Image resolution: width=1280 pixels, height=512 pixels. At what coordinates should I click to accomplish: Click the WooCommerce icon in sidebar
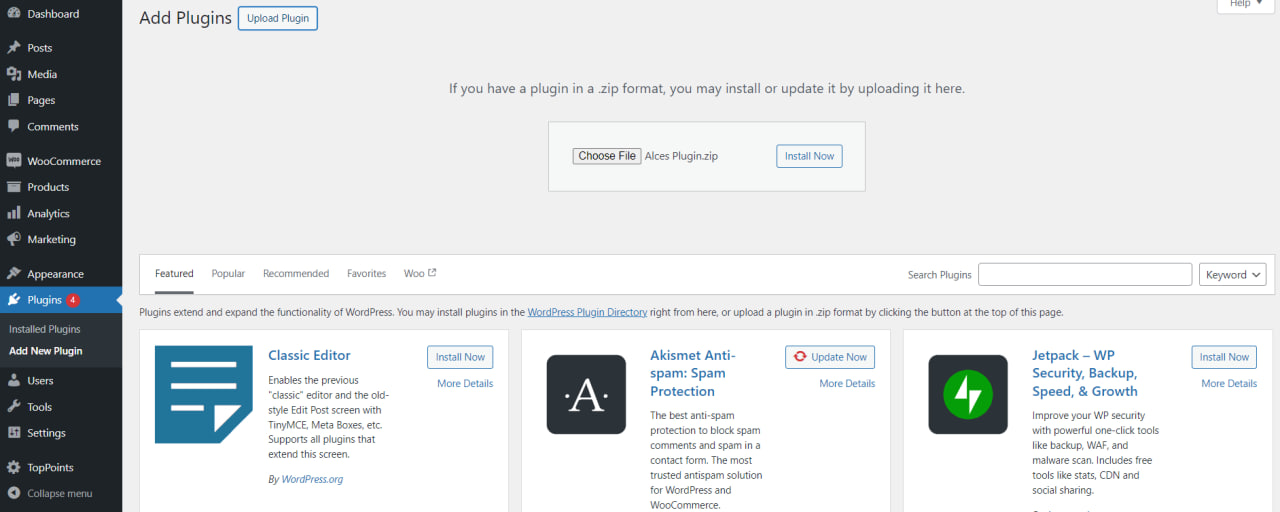(13, 161)
